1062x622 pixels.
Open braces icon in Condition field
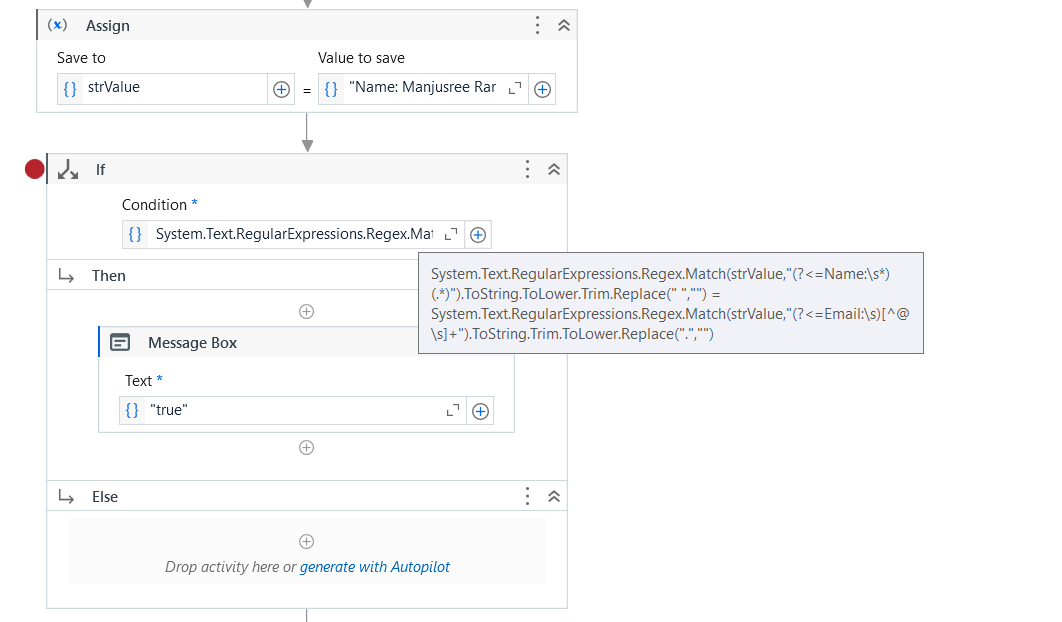point(135,234)
